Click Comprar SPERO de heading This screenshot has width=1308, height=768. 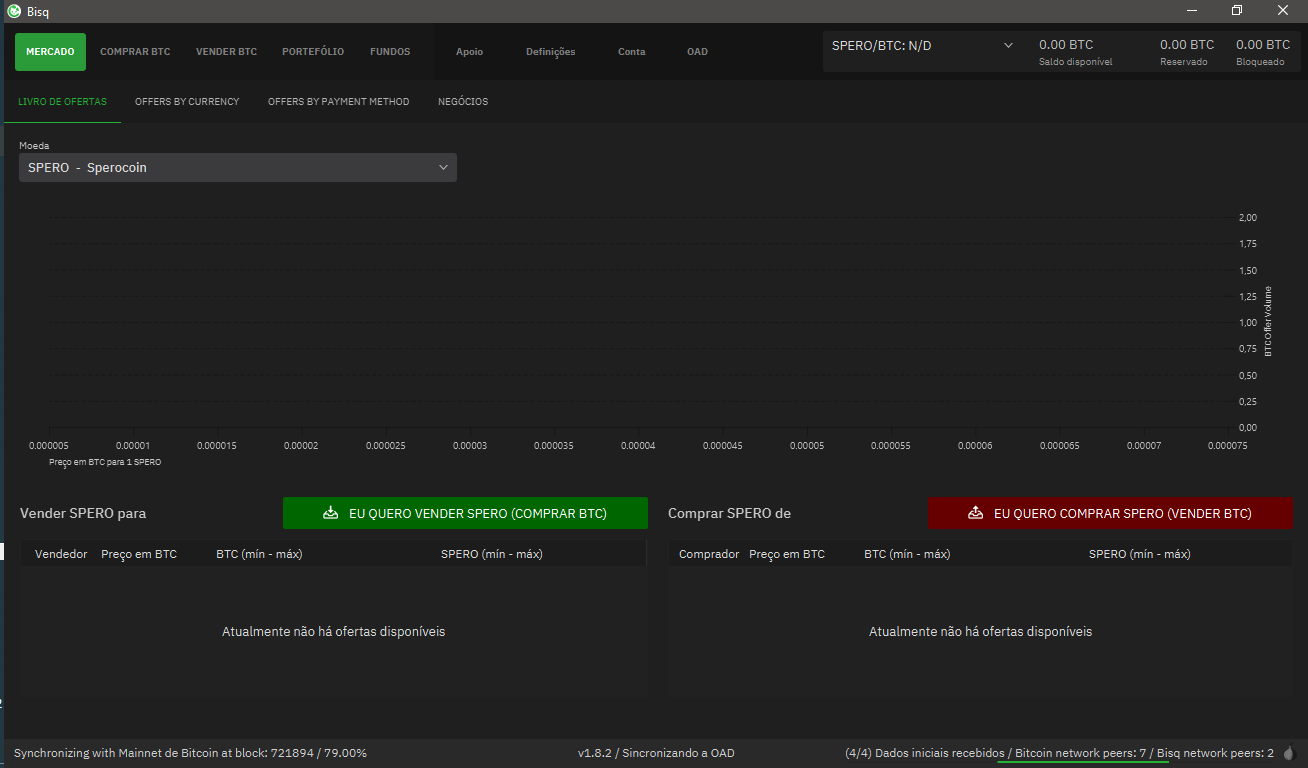coord(729,513)
